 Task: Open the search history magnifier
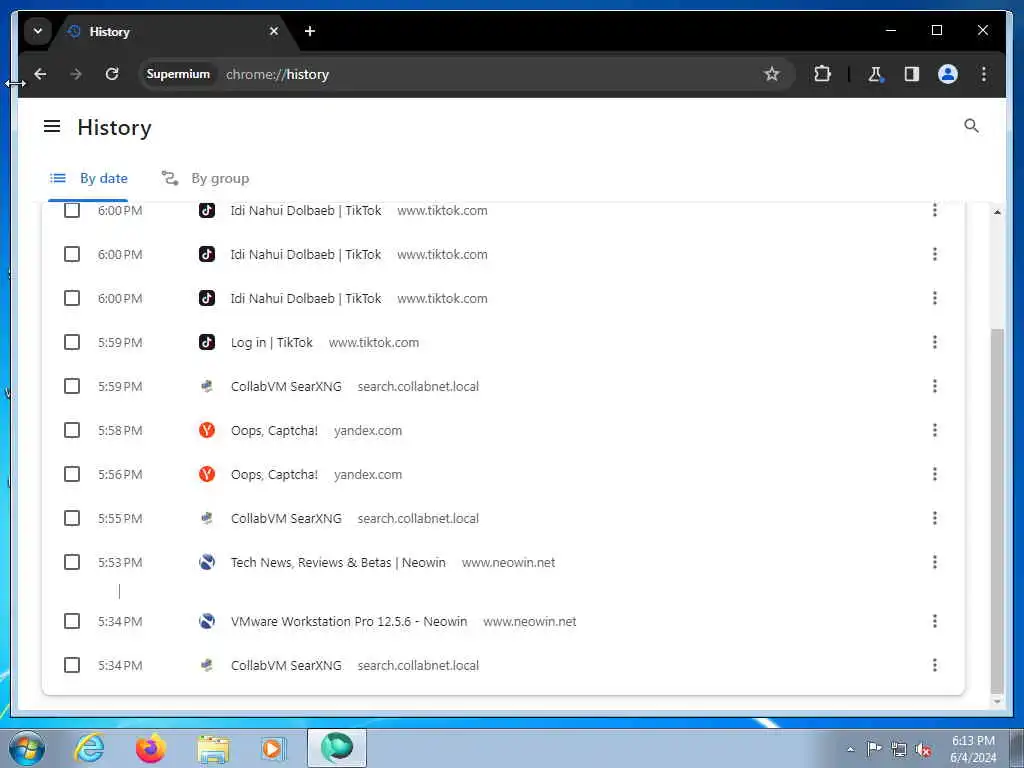click(971, 126)
